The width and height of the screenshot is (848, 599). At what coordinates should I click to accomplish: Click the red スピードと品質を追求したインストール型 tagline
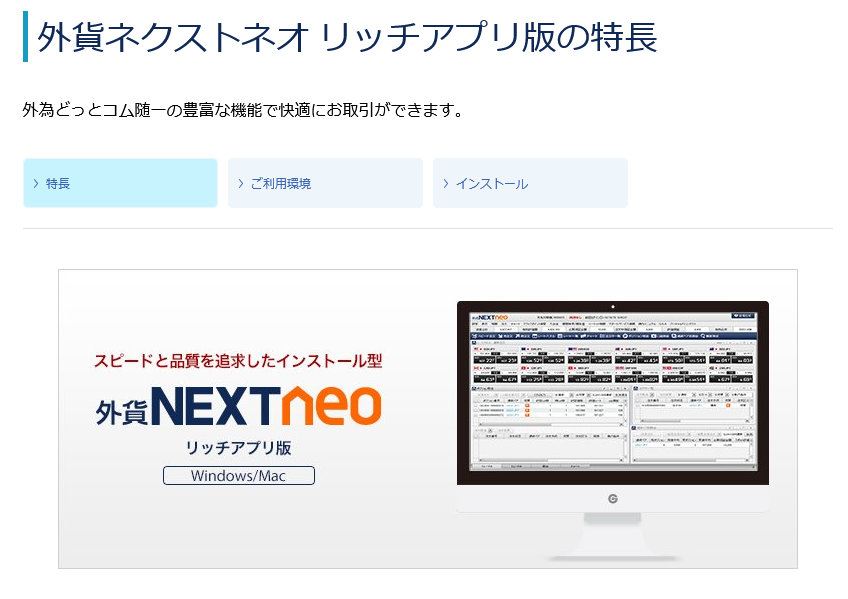coord(238,361)
